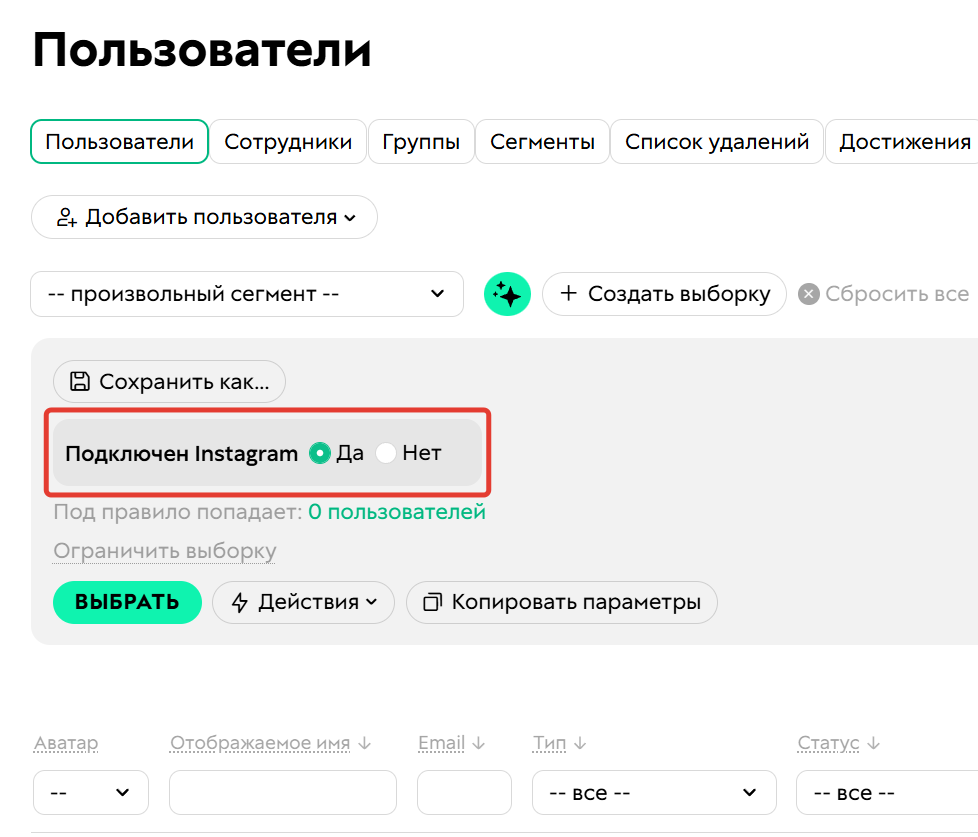Image resolution: width=978 pixels, height=837 pixels.
Task: Click the green AI sparkle icon button
Action: tap(507, 294)
